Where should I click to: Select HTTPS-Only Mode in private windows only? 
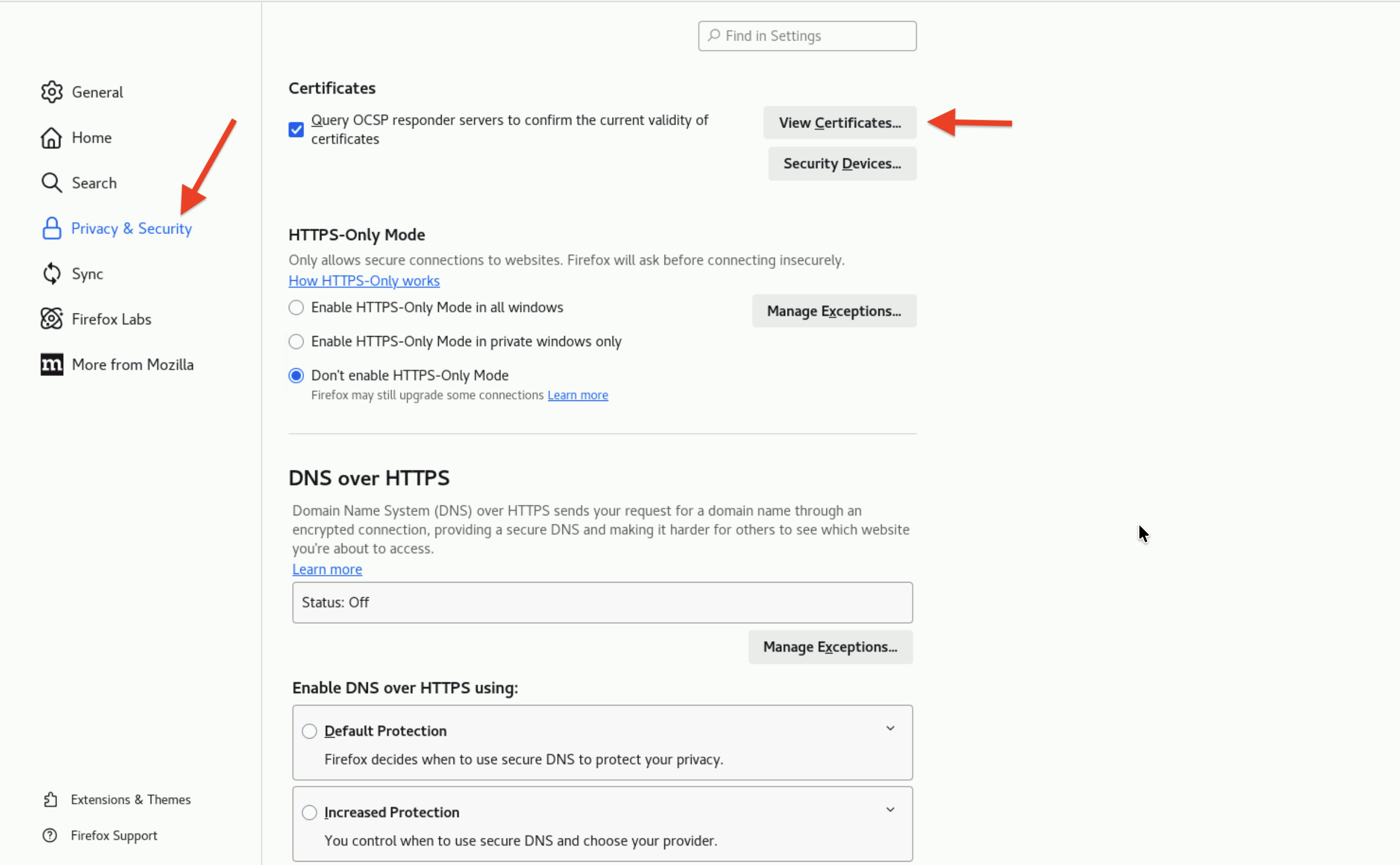(296, 342)
